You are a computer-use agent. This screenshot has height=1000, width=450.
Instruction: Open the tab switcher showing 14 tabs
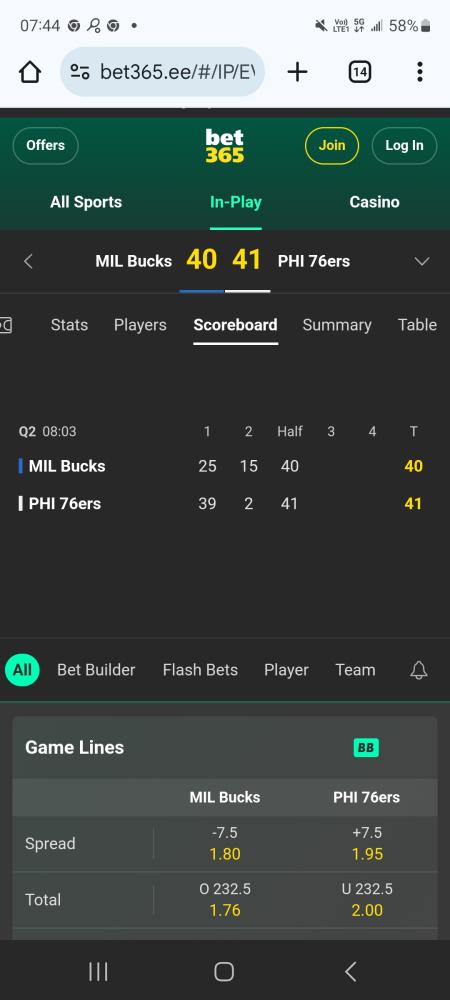tap(359, 72)
